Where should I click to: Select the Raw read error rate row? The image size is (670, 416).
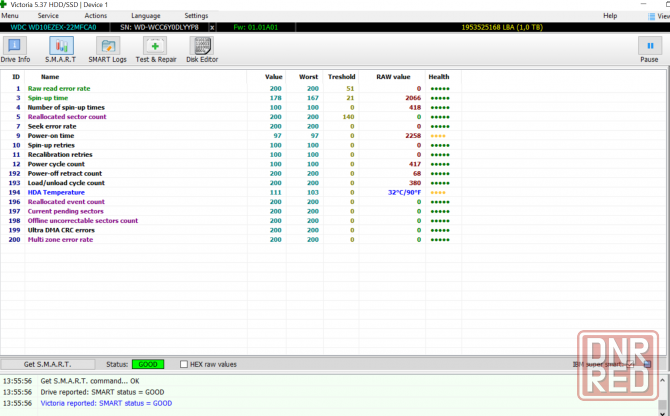(x=231, y=88)
